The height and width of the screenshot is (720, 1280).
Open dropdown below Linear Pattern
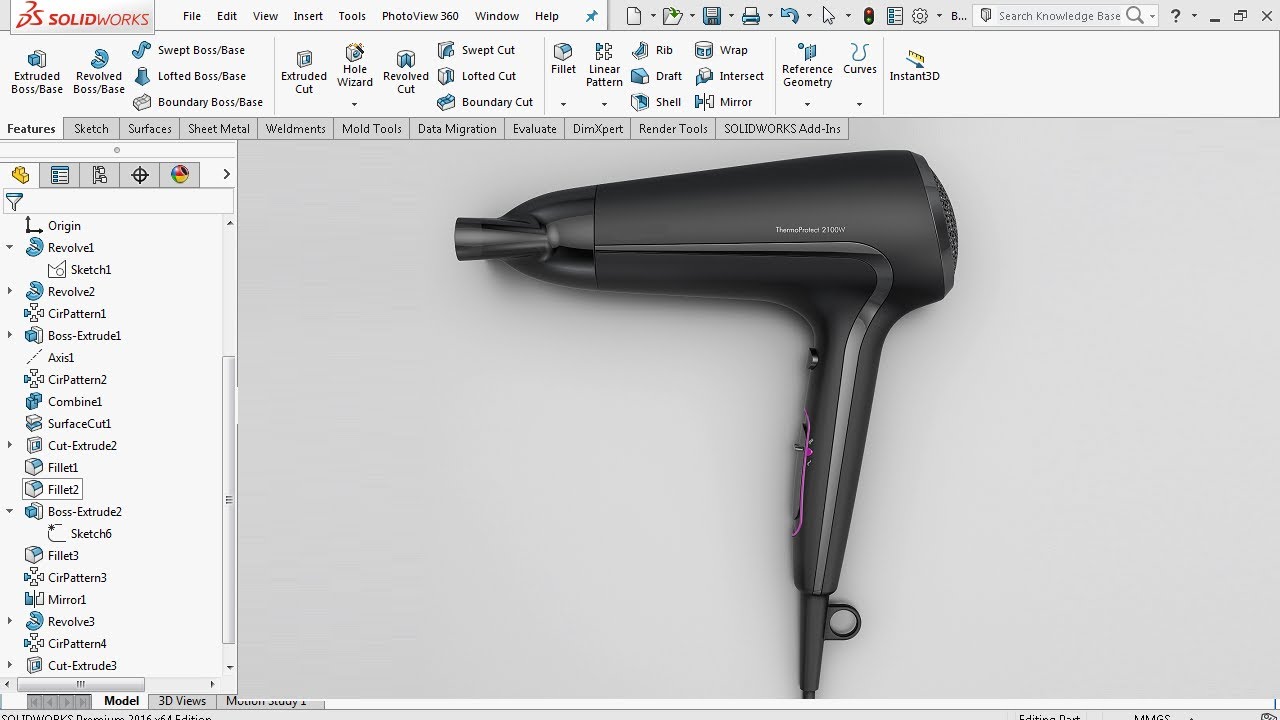pos(604,104)
